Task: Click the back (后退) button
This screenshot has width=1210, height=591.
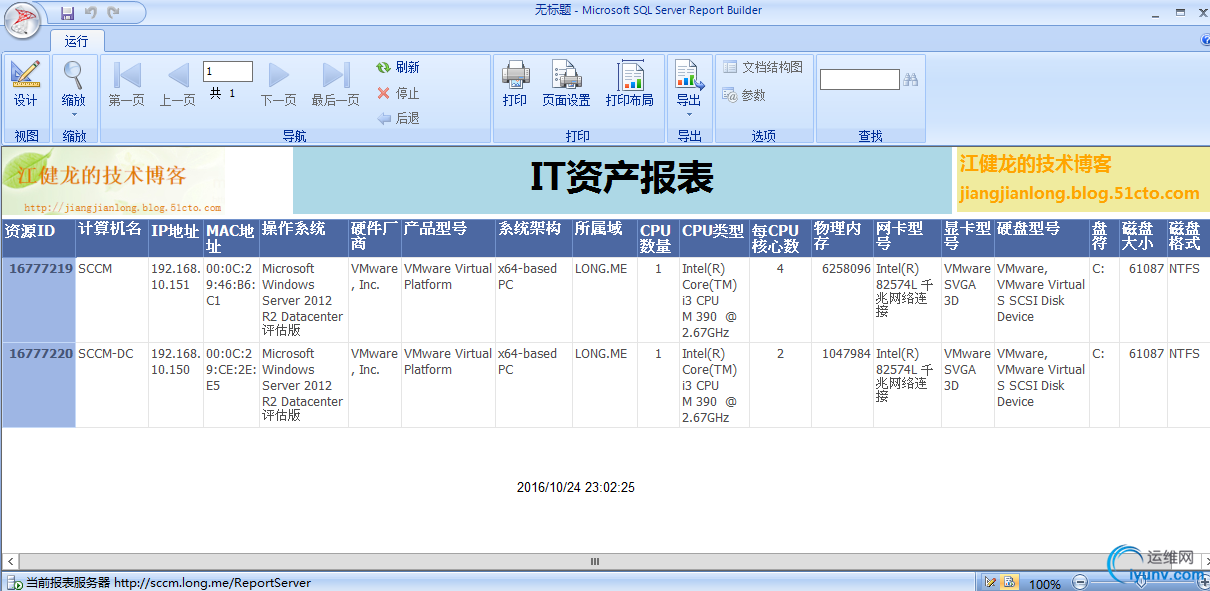Action: pyautogui.click(x=398, y=118)
